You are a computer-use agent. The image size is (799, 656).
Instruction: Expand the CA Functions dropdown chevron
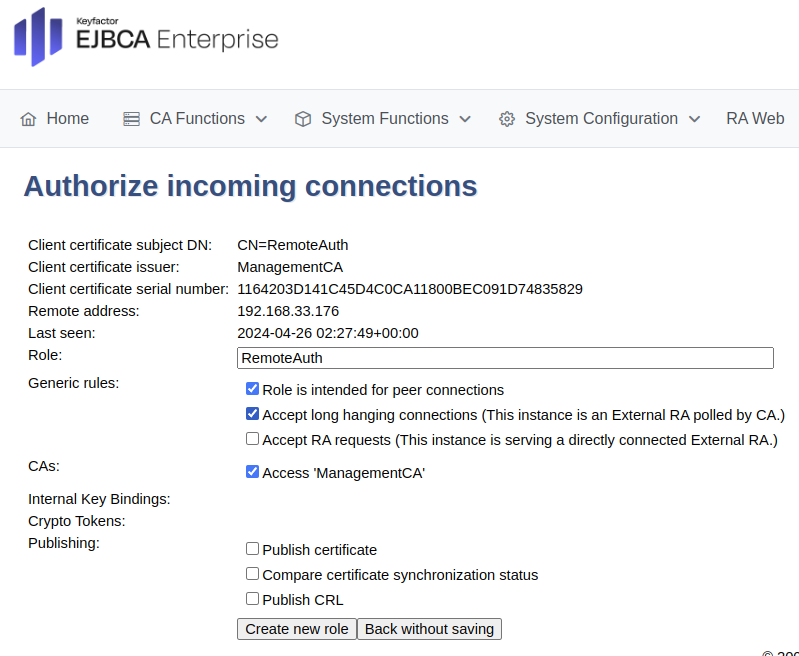pyautogui.click(x=262, y=119)
